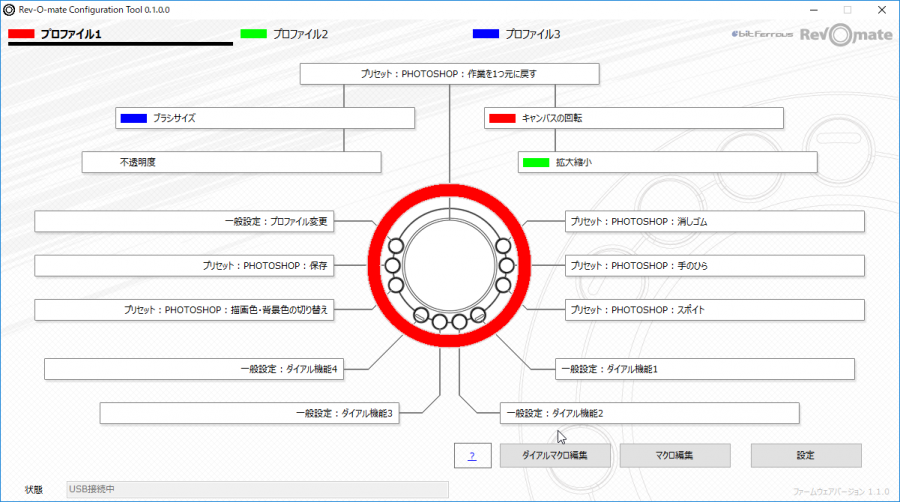The width and height of the screenshot is (900, 502).
Task: Click the dial button linked to ダイアル機能2
Action: pyautogui.click(x=459, y=322)
